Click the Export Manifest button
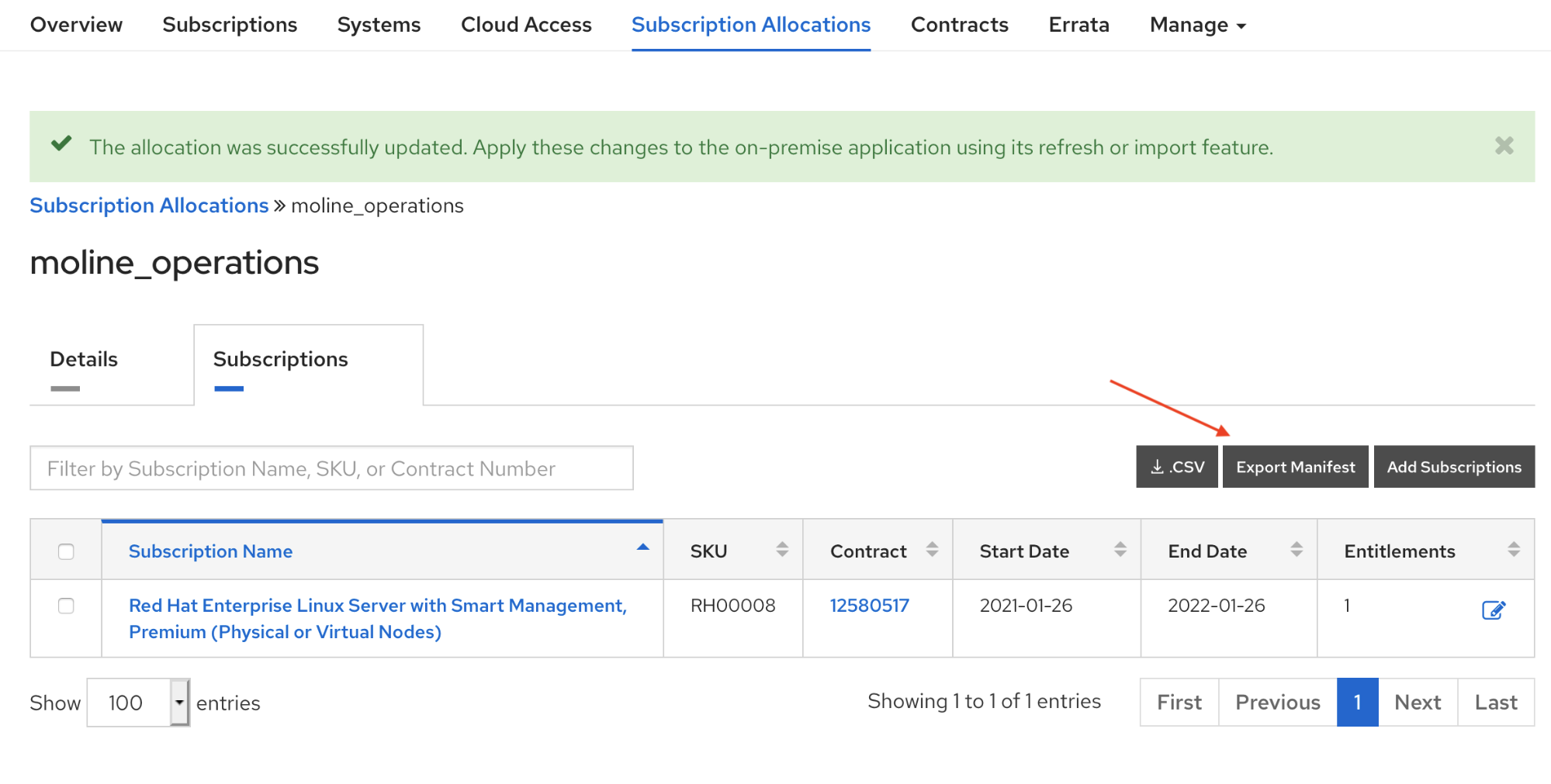 click(x=1295, y=467)
